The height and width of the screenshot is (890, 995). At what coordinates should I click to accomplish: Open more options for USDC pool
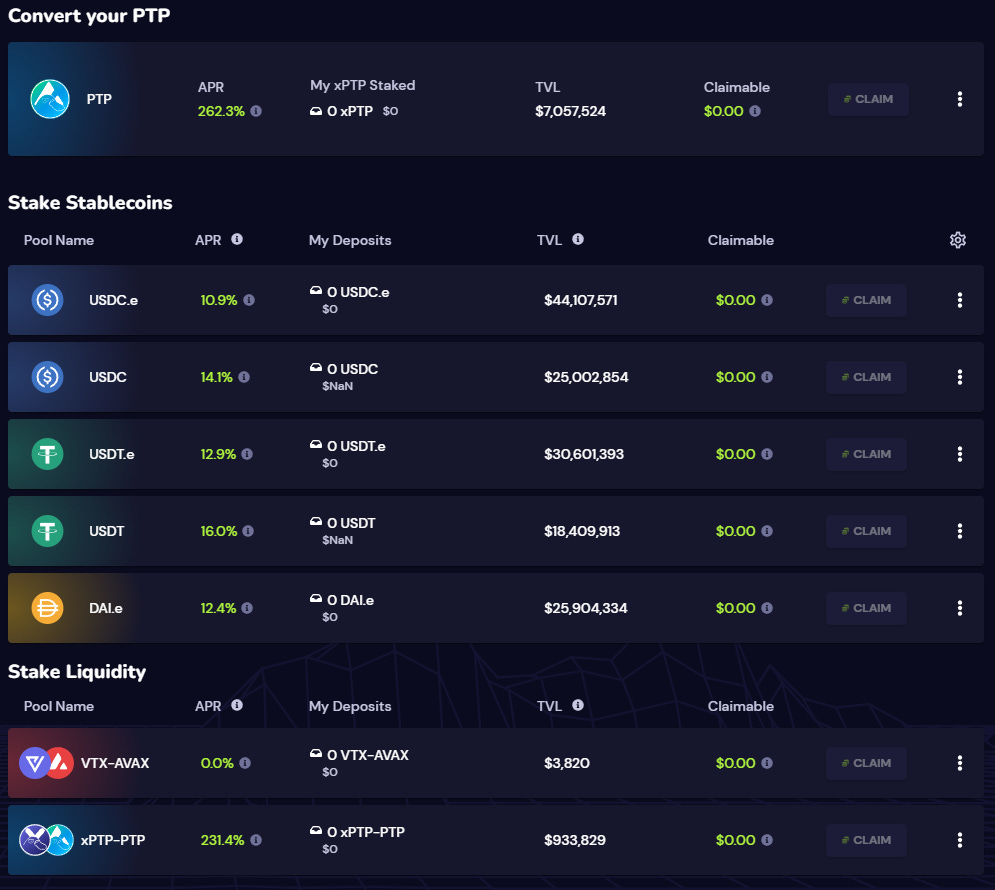959,377
